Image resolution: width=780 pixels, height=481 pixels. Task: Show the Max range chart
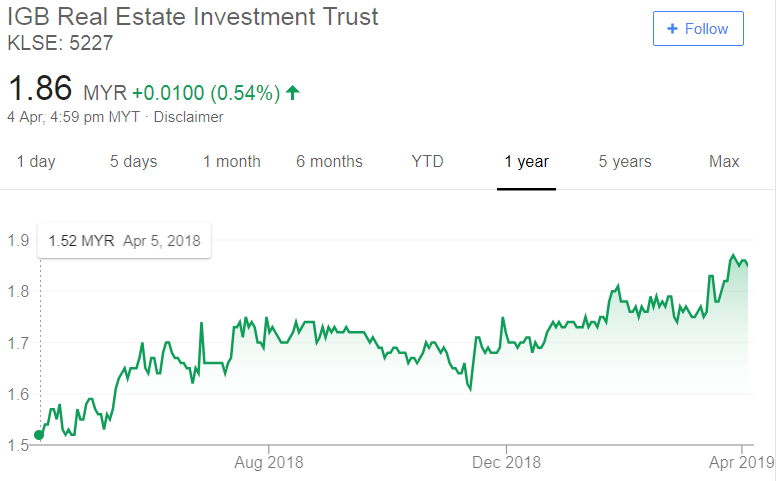724,162
